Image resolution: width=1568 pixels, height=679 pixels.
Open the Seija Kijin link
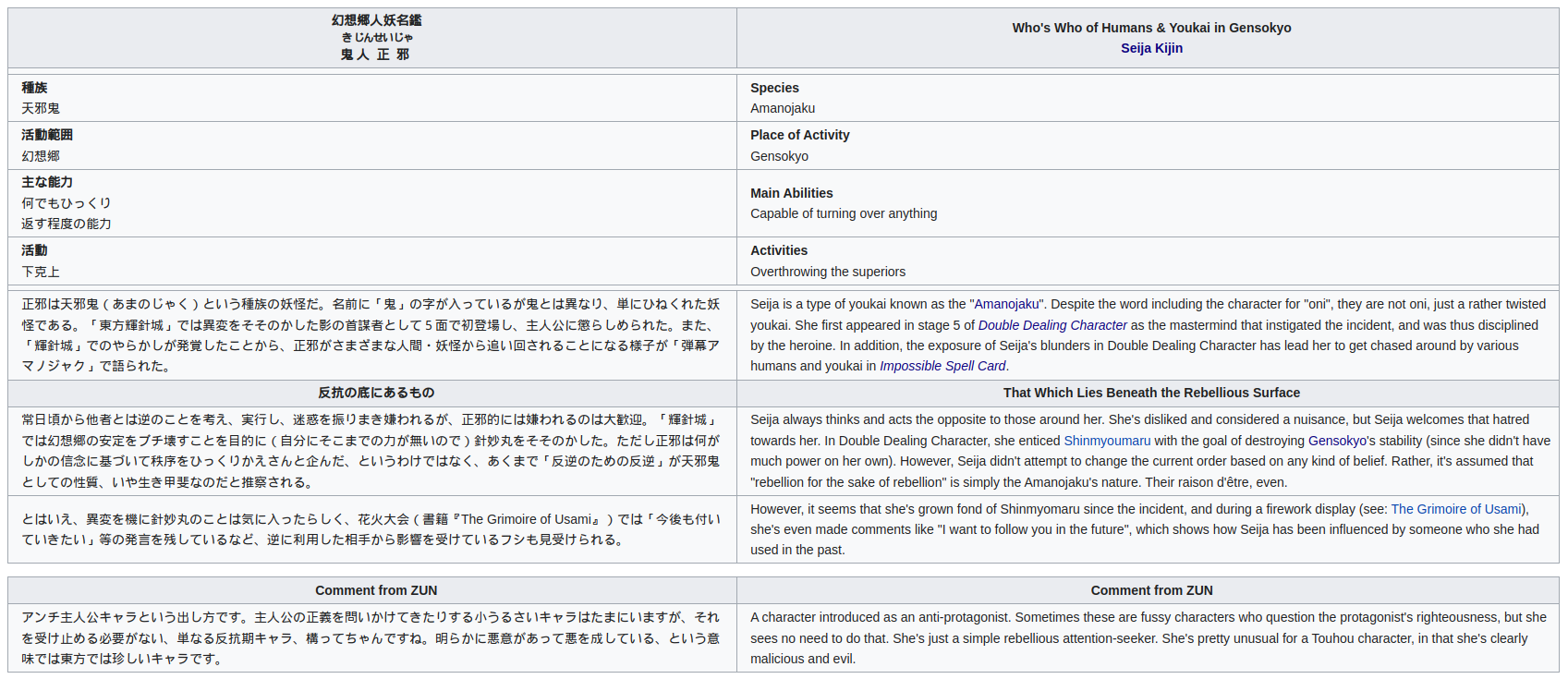click(1151, 48)
